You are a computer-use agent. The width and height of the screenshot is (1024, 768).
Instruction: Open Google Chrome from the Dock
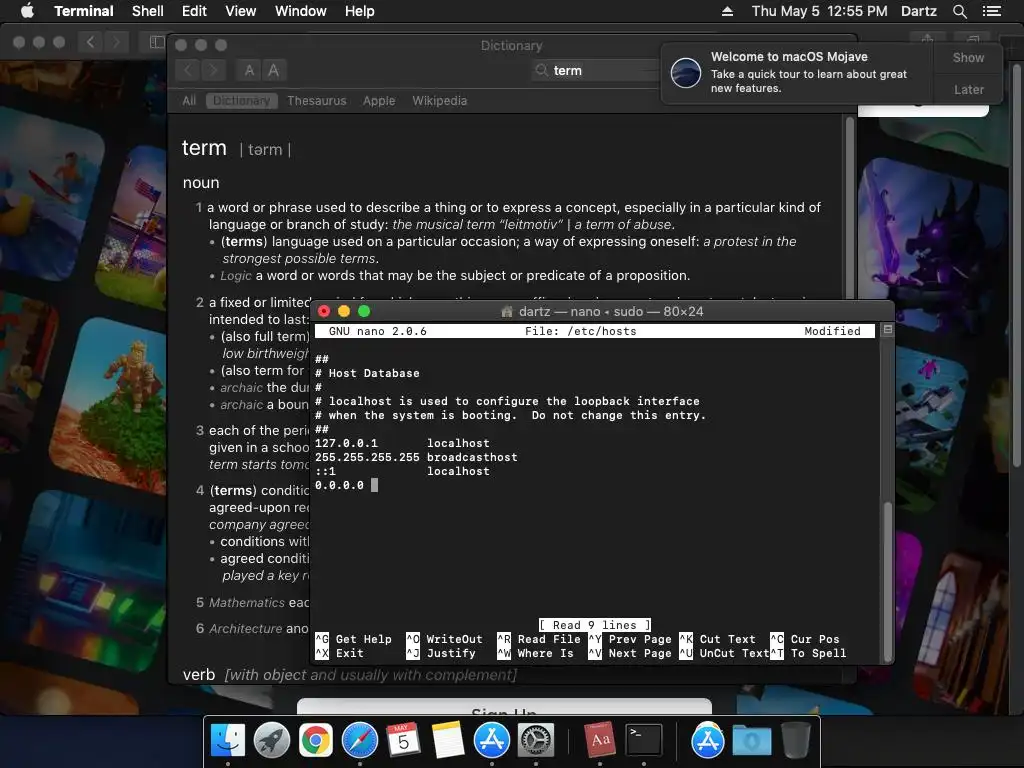point(316,741)
